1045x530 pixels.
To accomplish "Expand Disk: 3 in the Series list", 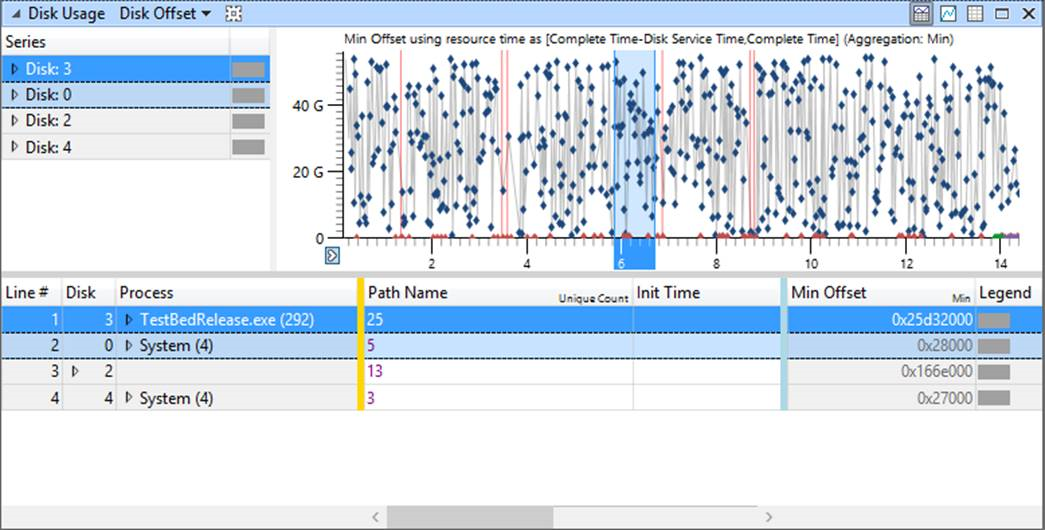I will tap(15, 69).
